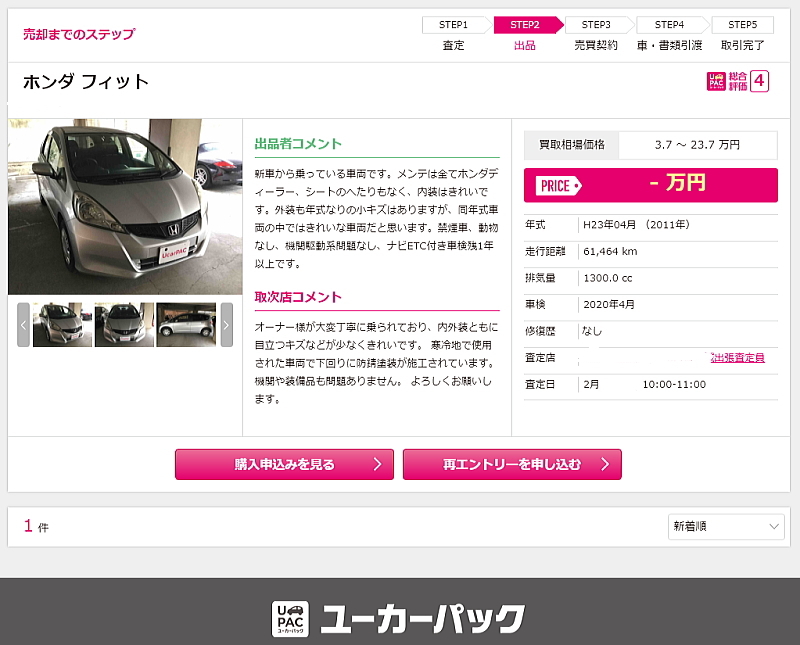
Task: Open the main Honda Fit photo
Action: pyautogui.click(x=125, y=207)
